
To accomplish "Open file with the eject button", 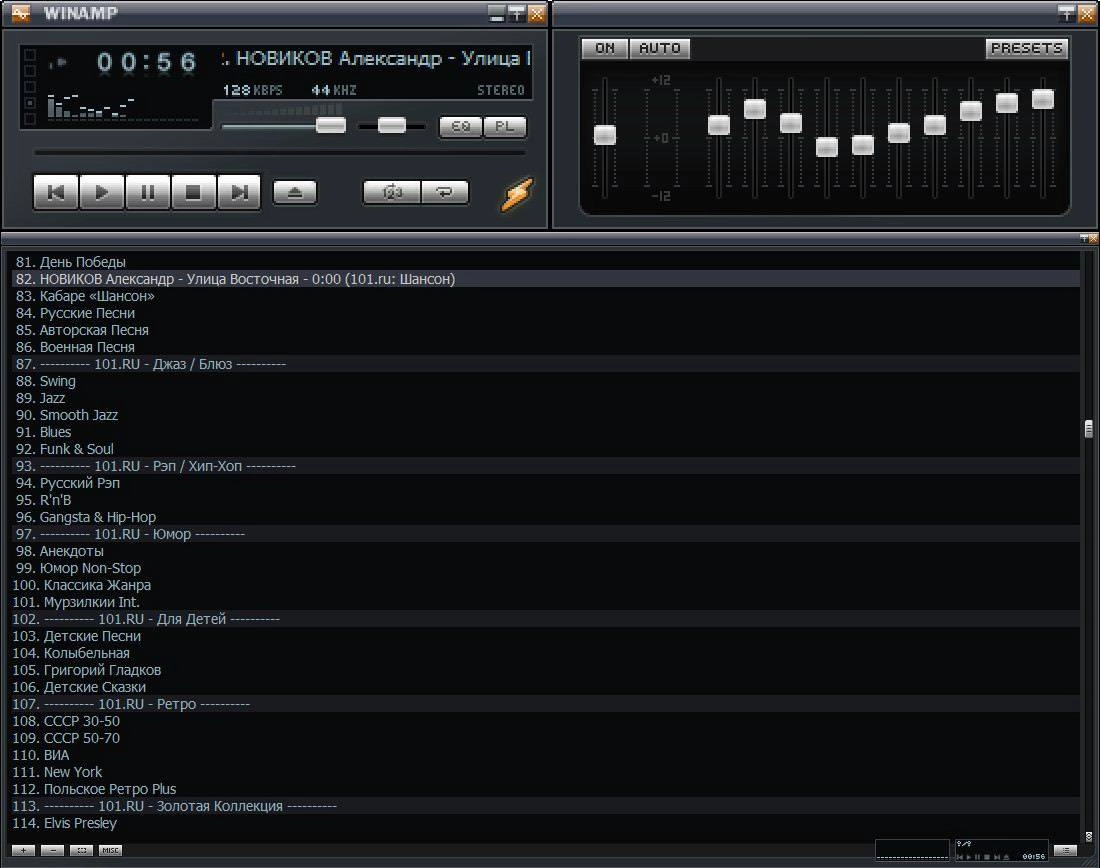I will click(295, 192).
